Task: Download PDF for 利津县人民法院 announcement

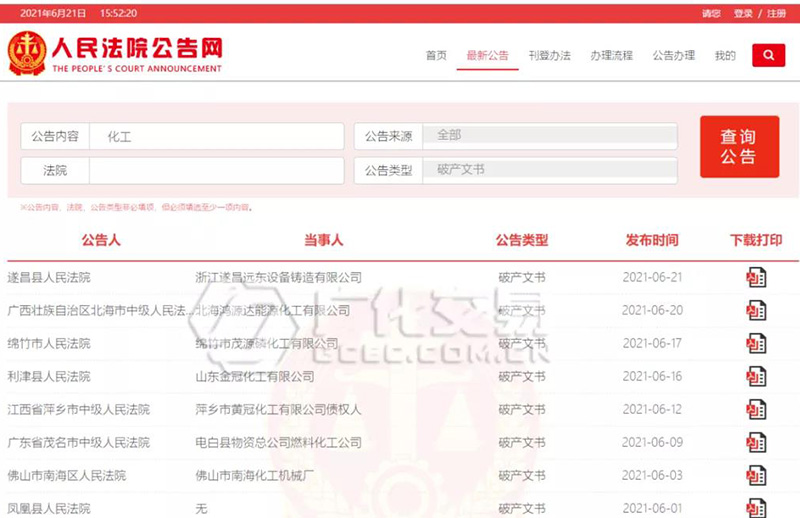Action: click(x=756, y=377)
